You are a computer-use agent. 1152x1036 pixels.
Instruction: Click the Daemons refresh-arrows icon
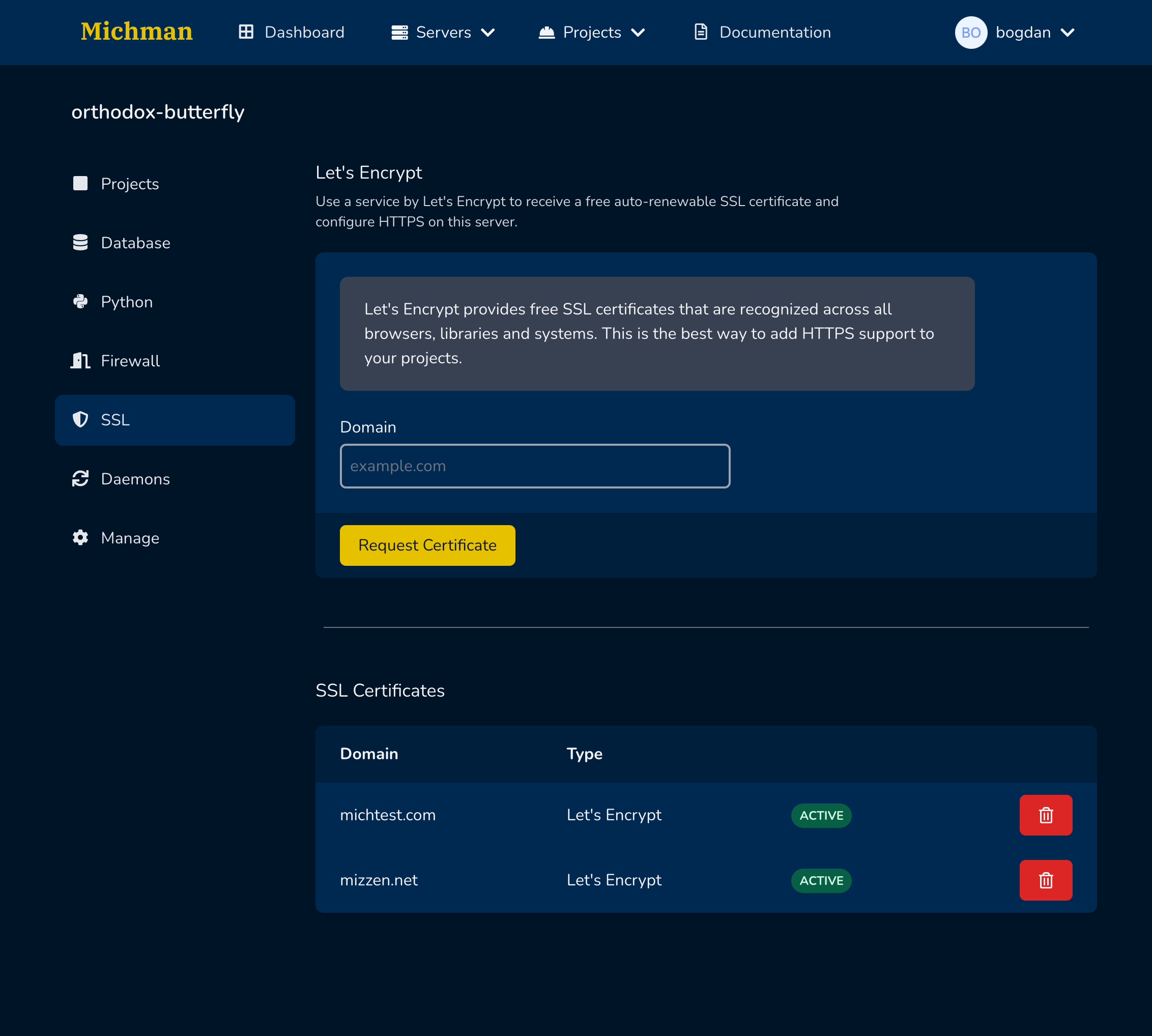80,479
